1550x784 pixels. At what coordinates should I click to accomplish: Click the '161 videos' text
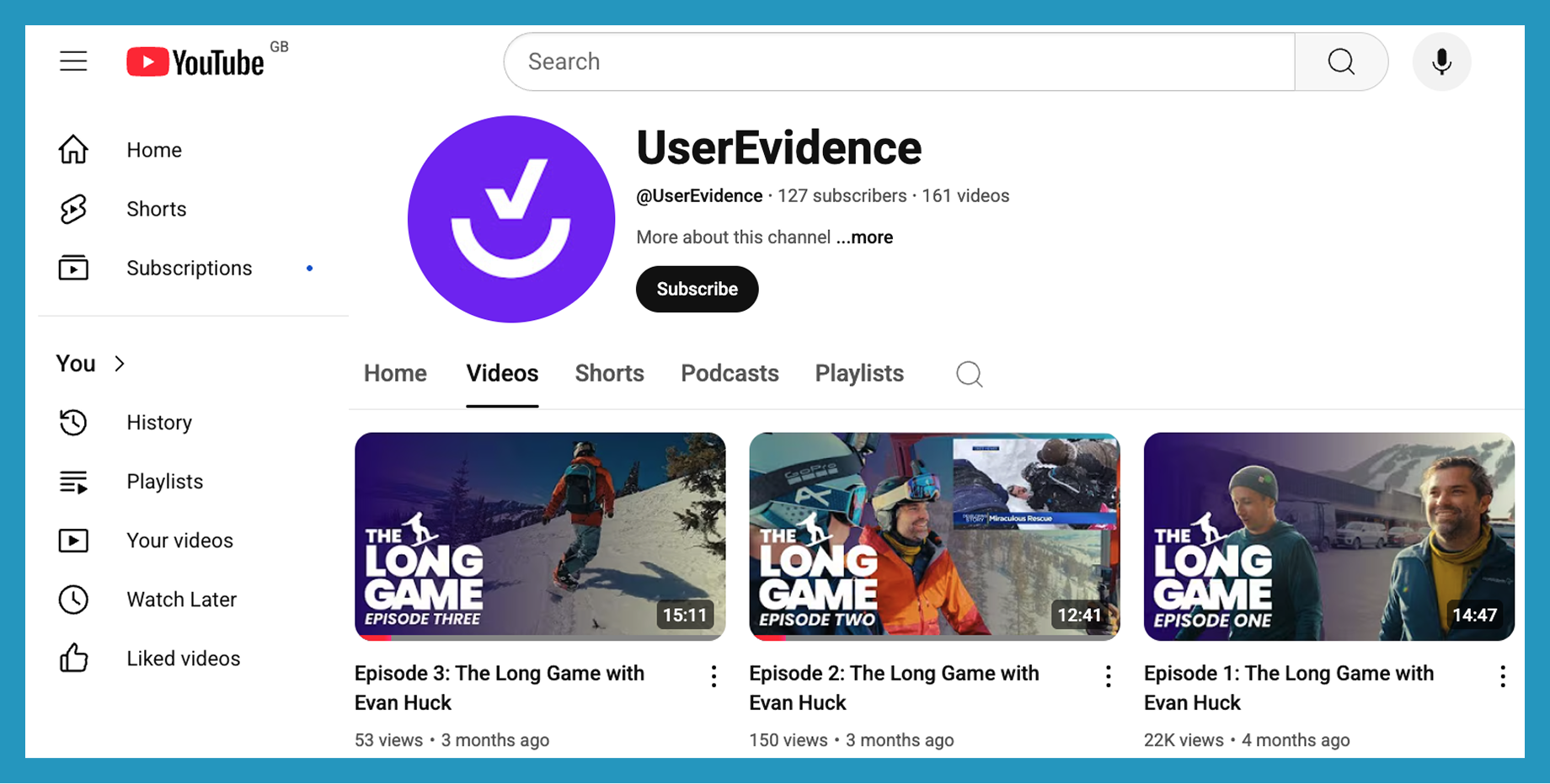coord(965,196)
